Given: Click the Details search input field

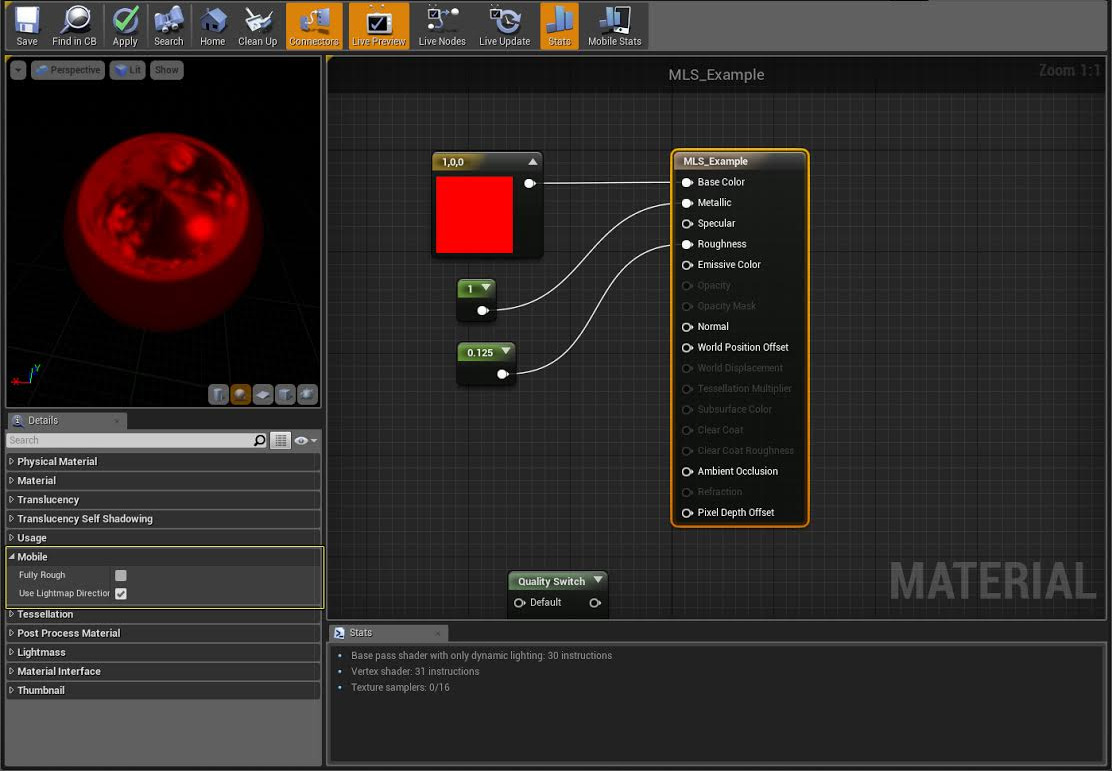Looking at the screenshot, I should (128, 440).
